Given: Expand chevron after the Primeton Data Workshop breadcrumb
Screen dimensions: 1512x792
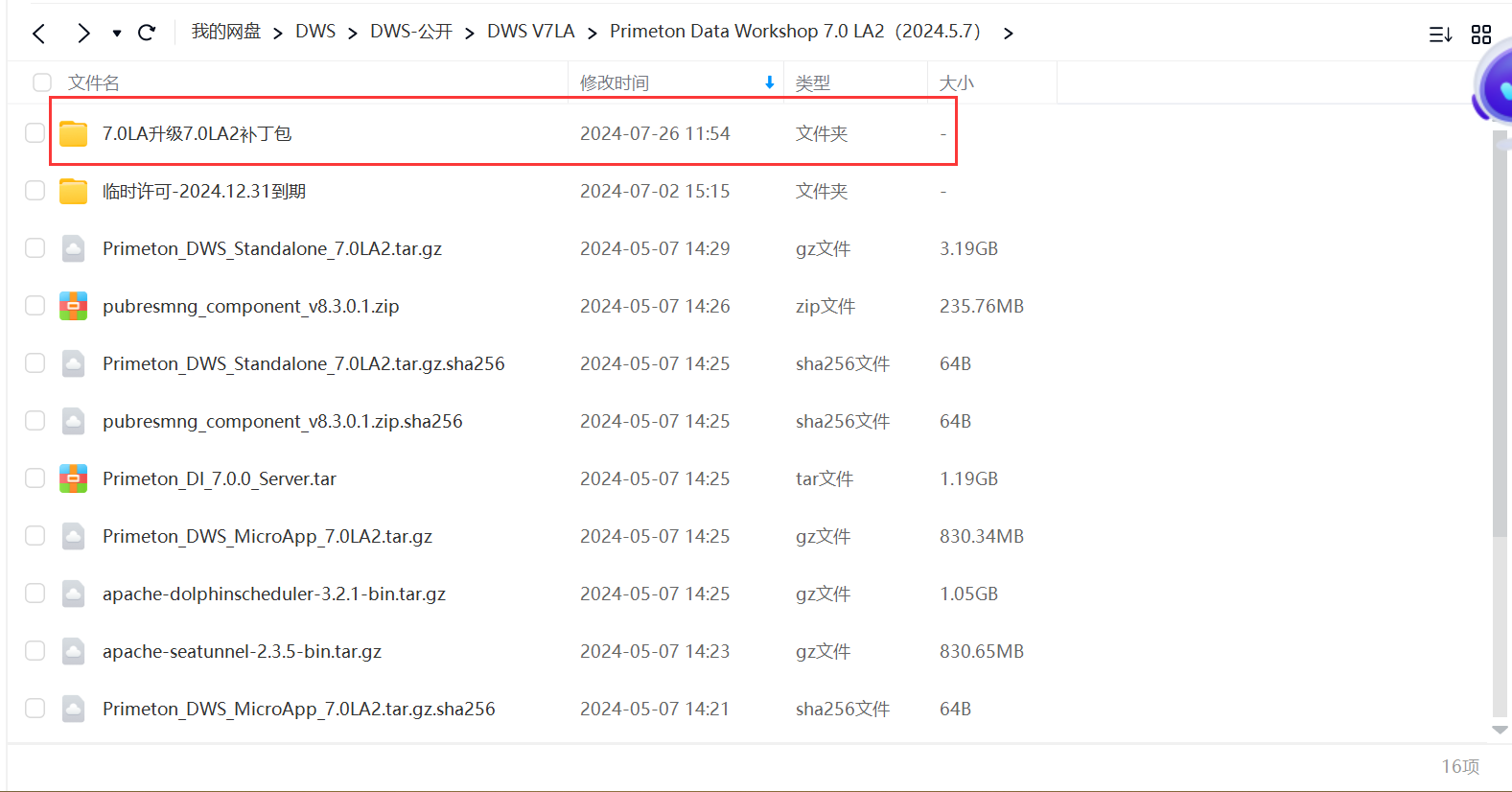Looking at the screenshot, I should (1008, 34).
